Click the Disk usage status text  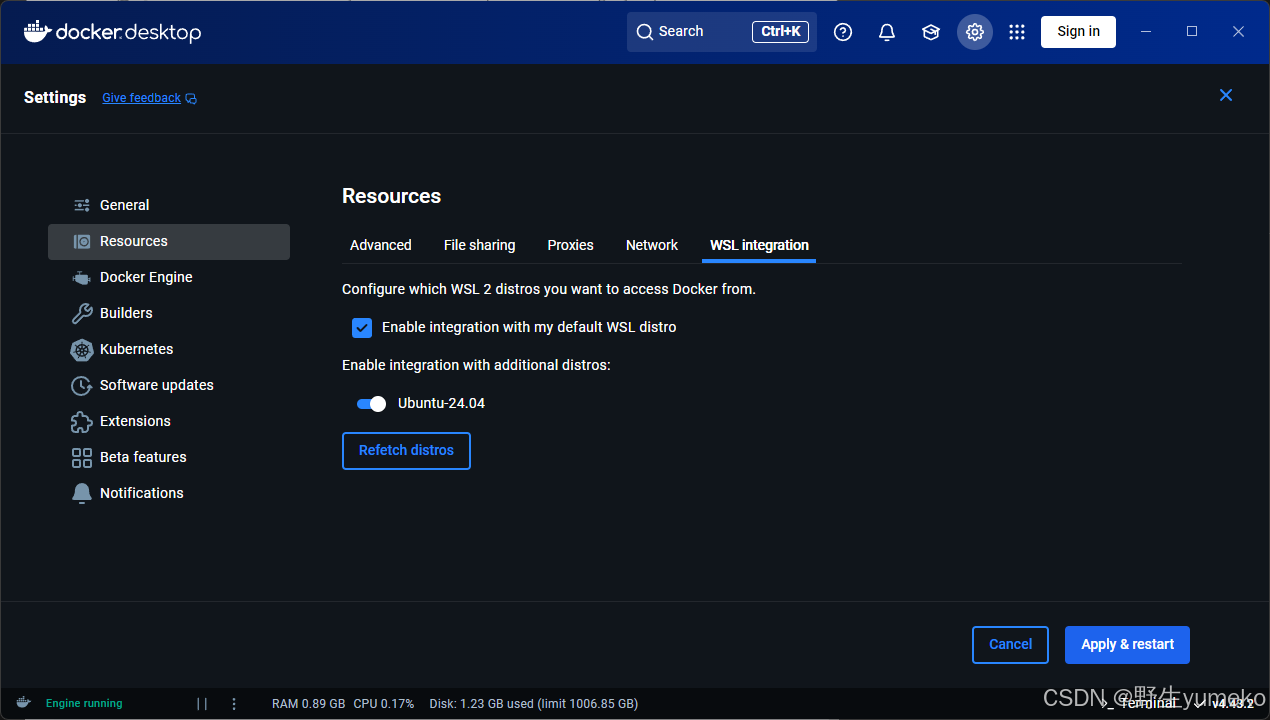coord(533,704)
